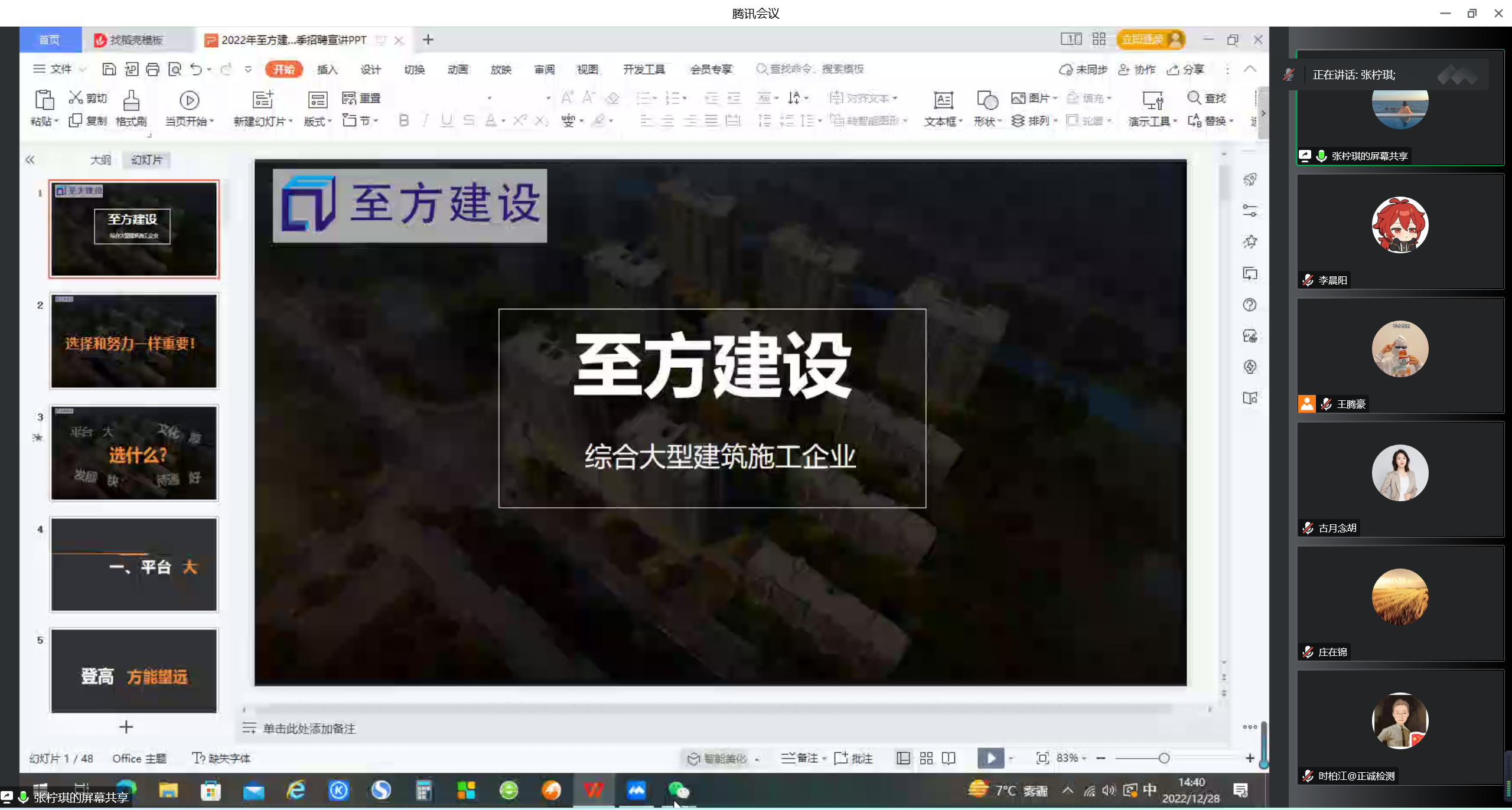Open the 新建幻灯片 dropdown arrow

point(291,121)
